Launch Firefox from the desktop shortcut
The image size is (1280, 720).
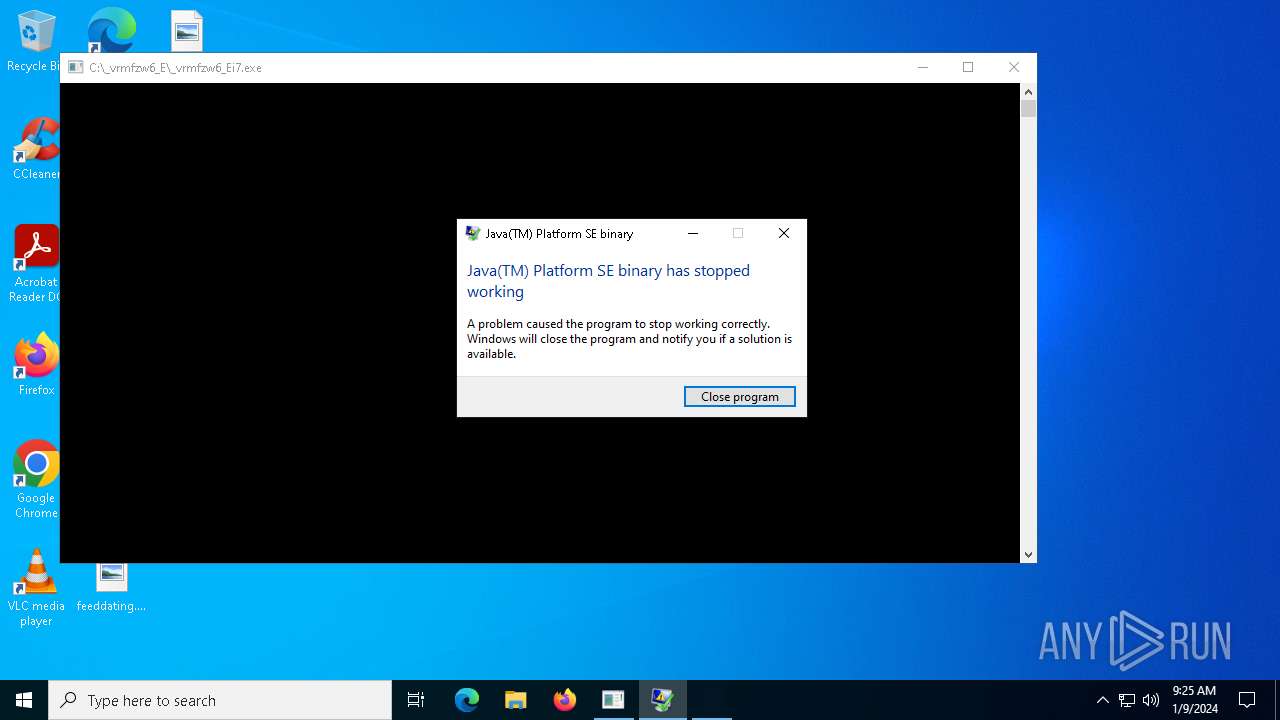[x=36, y=364]
